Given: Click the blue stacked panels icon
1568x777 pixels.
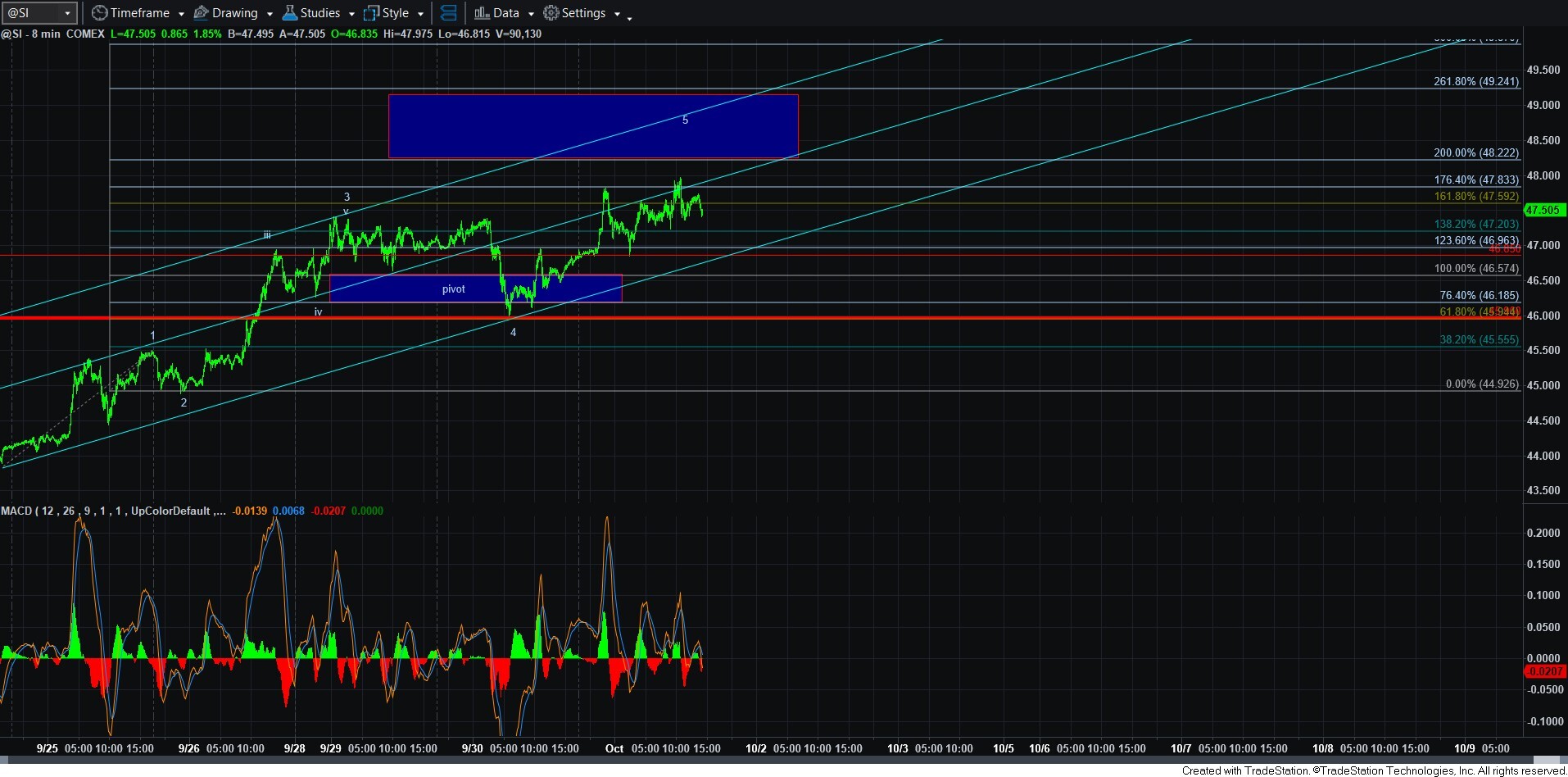Looking at the screenshot, I should (x=449, y=13).
